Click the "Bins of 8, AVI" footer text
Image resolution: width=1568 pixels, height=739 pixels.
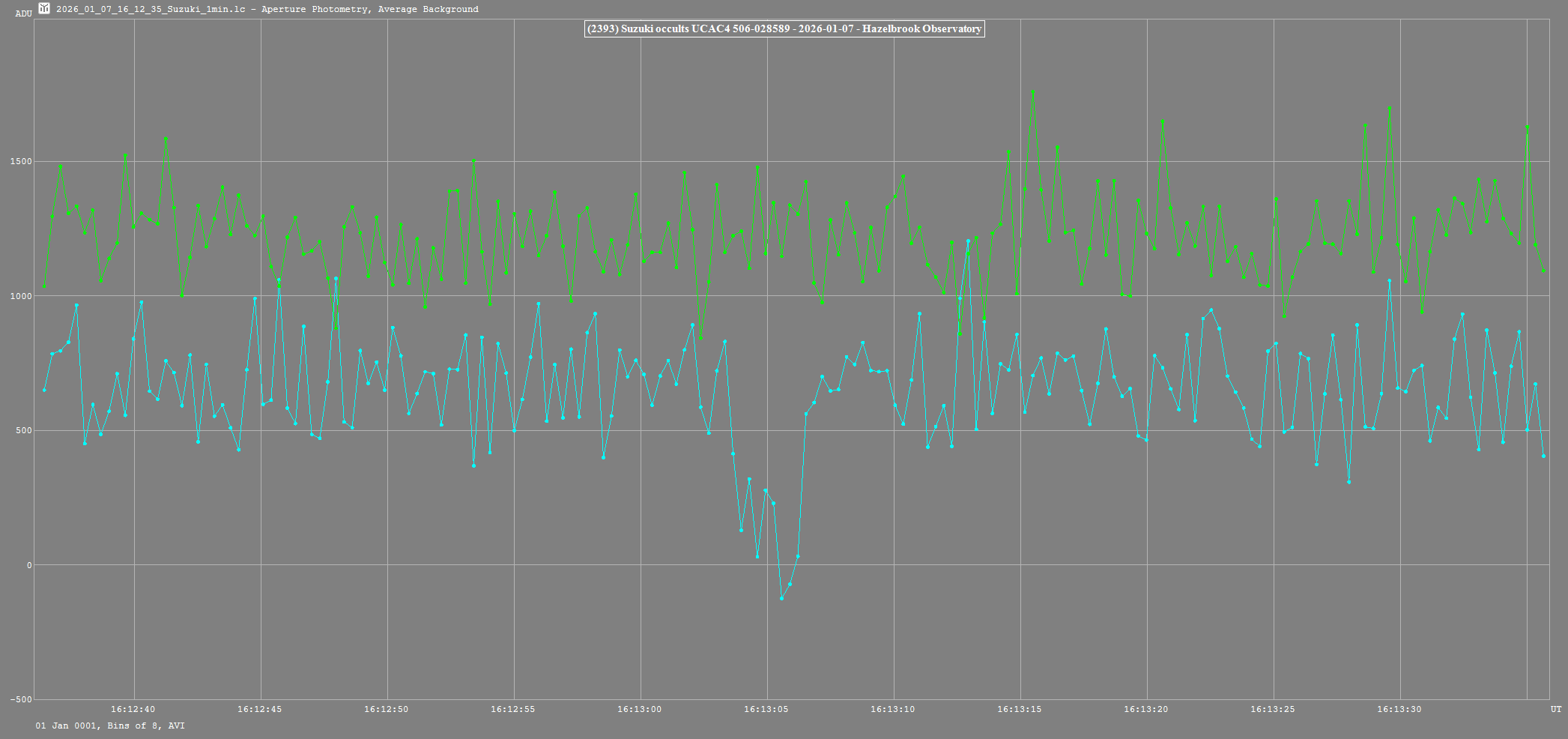146,726
